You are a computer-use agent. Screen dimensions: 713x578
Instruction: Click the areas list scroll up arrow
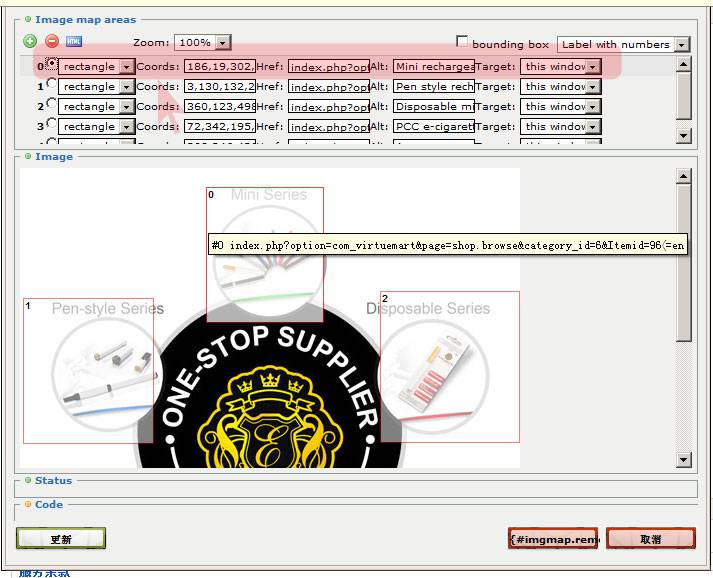683,64
